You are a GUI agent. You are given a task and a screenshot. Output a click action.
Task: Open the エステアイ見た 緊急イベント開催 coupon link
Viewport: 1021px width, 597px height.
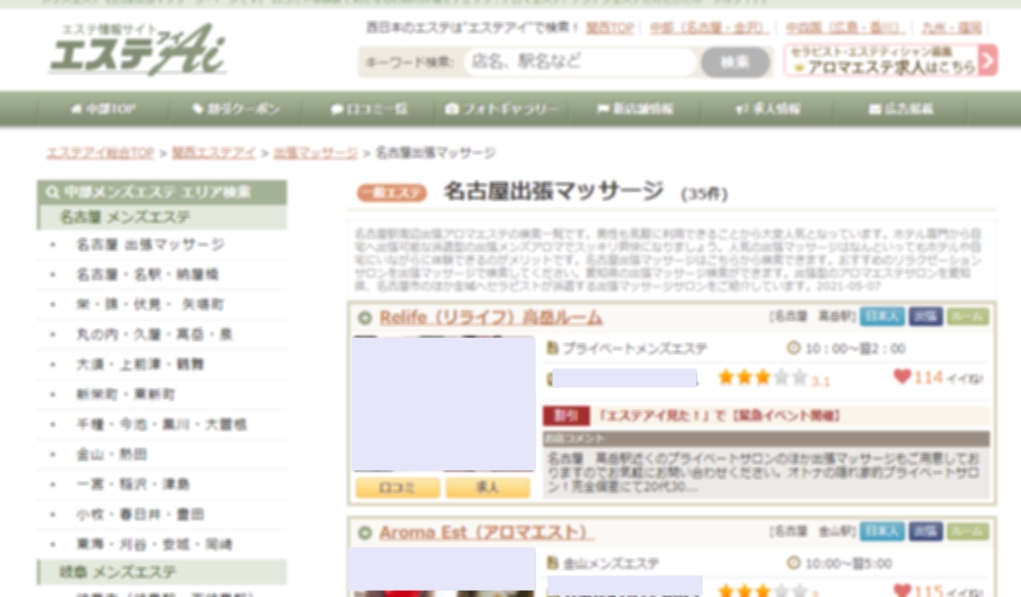point(719,415)
